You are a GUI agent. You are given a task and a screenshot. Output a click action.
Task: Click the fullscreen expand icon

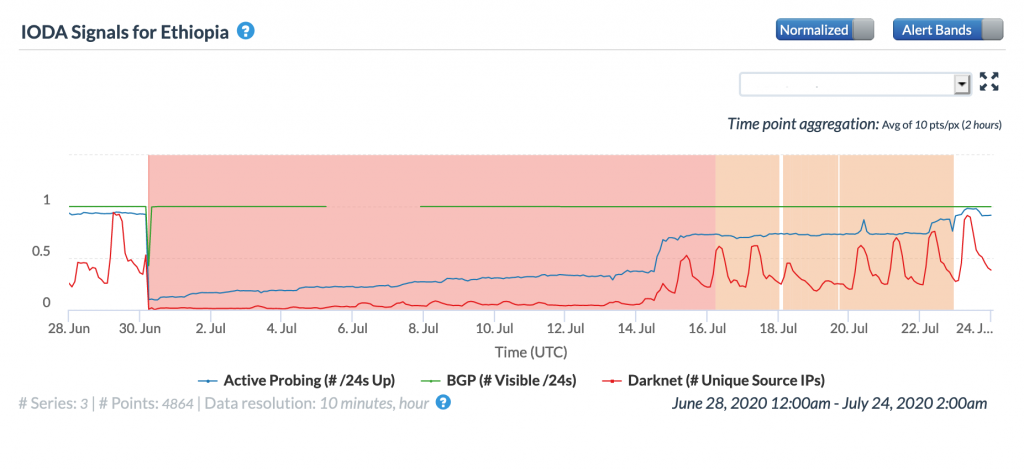pyautogui.click(x=989, y=83)
